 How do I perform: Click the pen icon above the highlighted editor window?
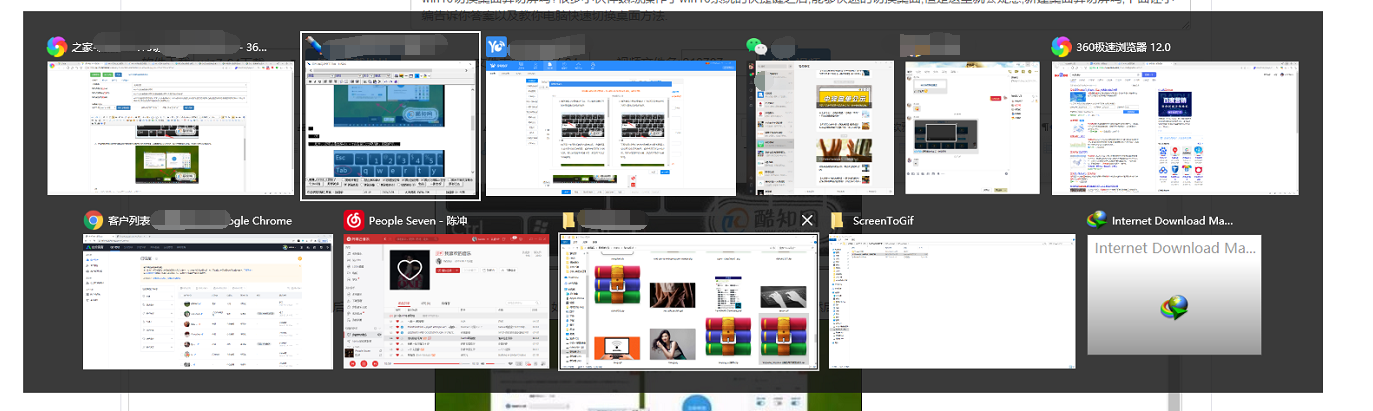317,46
